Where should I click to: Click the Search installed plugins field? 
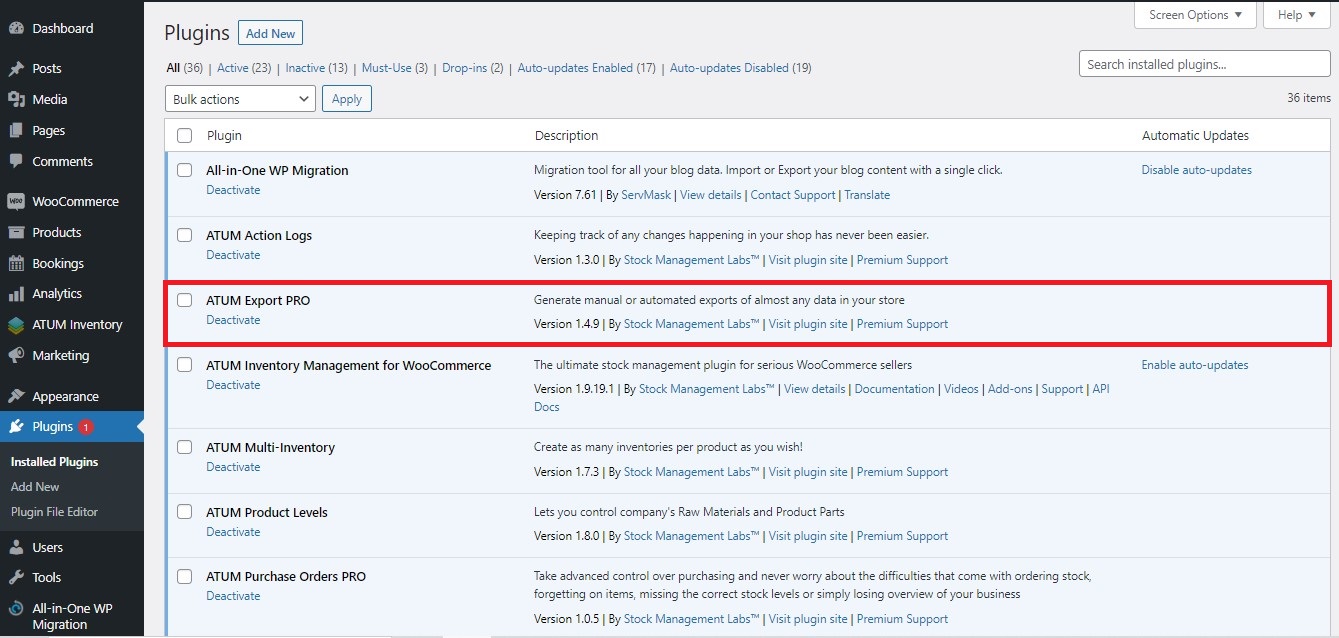pos(1205,64)
